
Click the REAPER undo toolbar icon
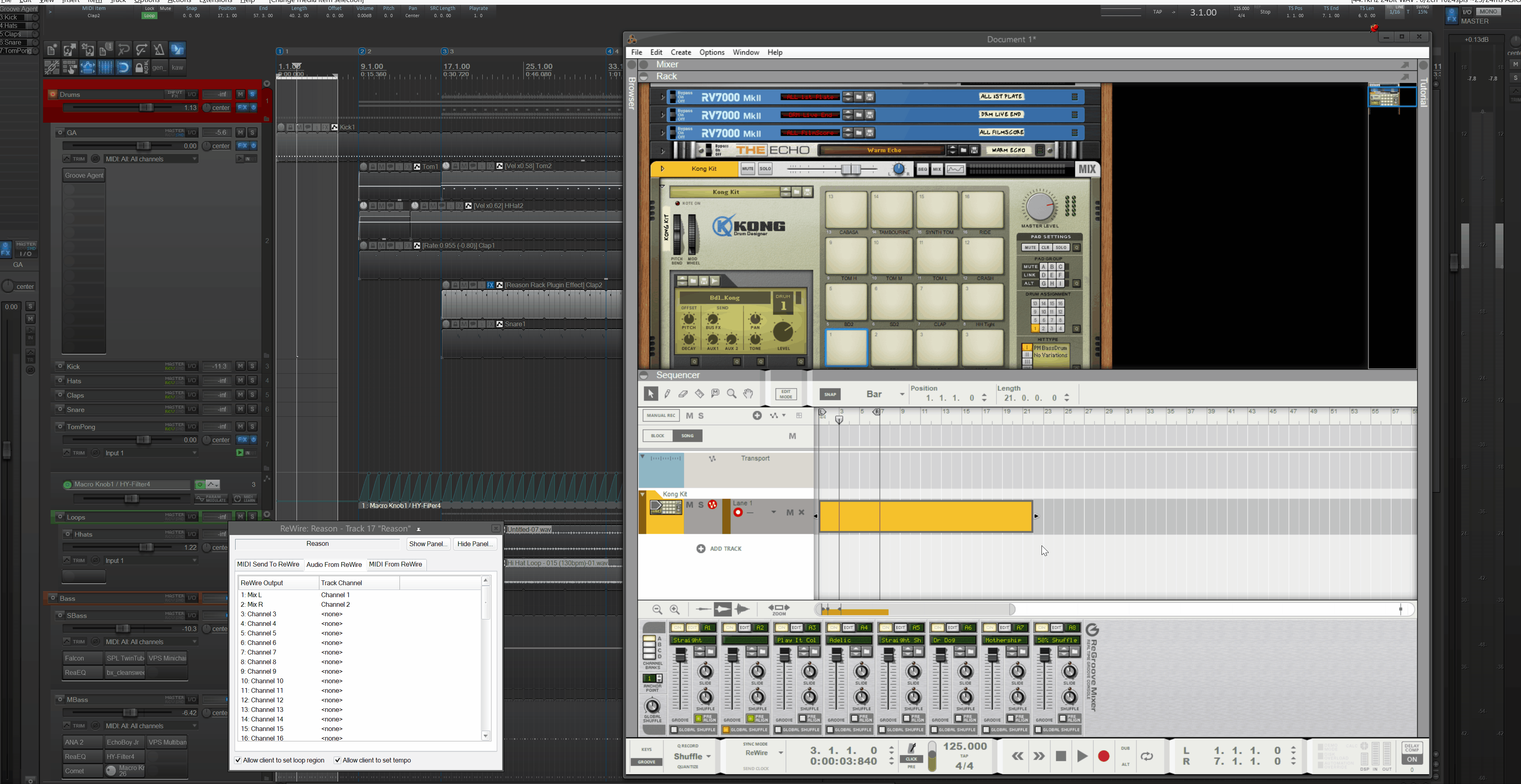(124, 49)
